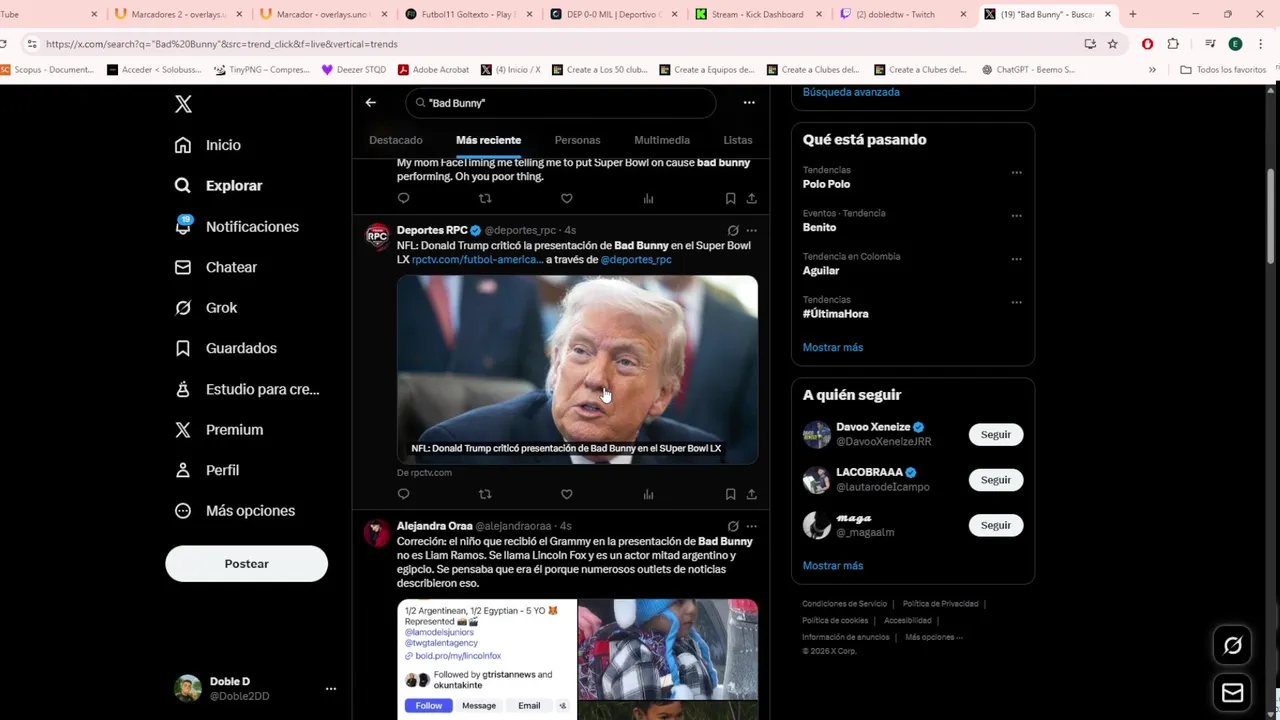The width and height of the screenshot is (1280, 720).
Task: Open floating Grok button at bottom right
Action: point(1232,646)
